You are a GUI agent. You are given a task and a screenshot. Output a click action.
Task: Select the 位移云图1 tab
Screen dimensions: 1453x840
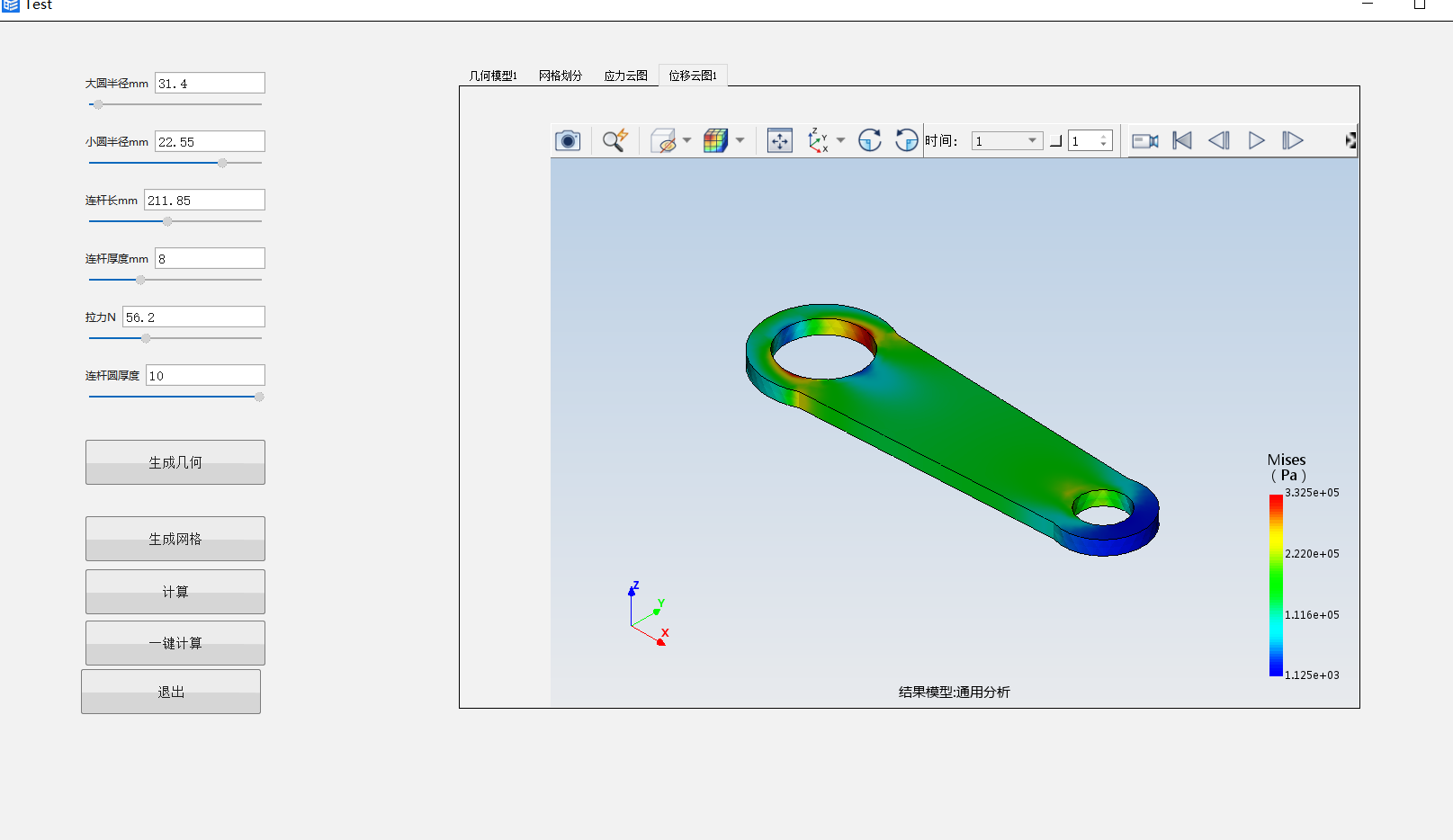(693, 76)
